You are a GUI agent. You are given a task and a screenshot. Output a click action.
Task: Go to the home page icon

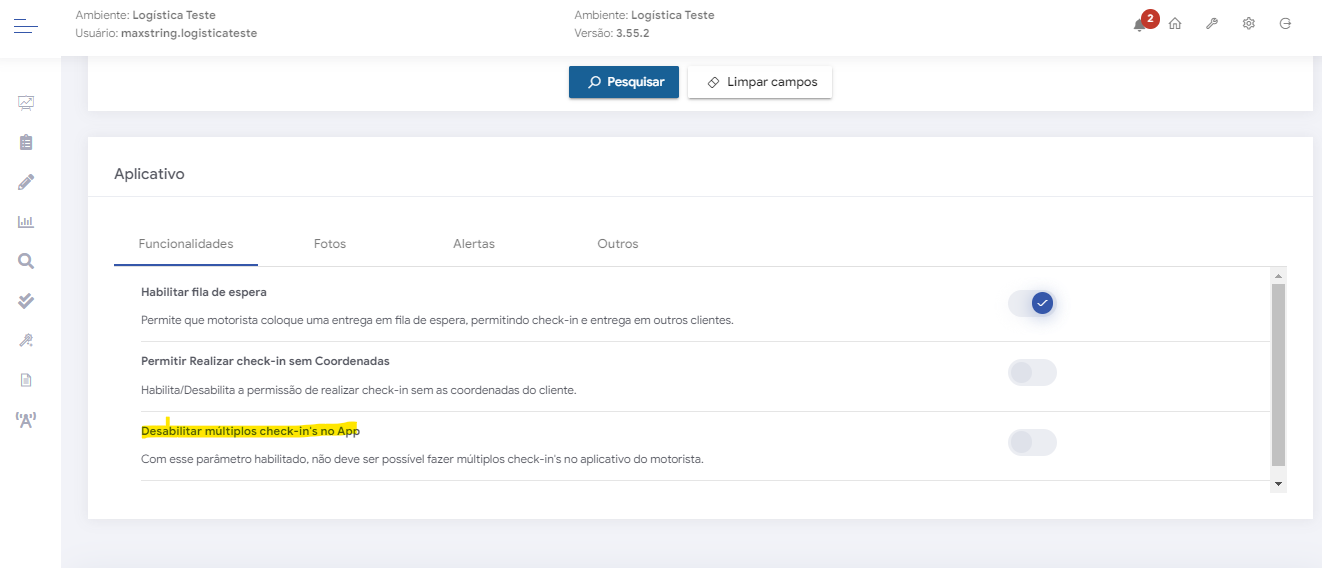(1175, 24)
